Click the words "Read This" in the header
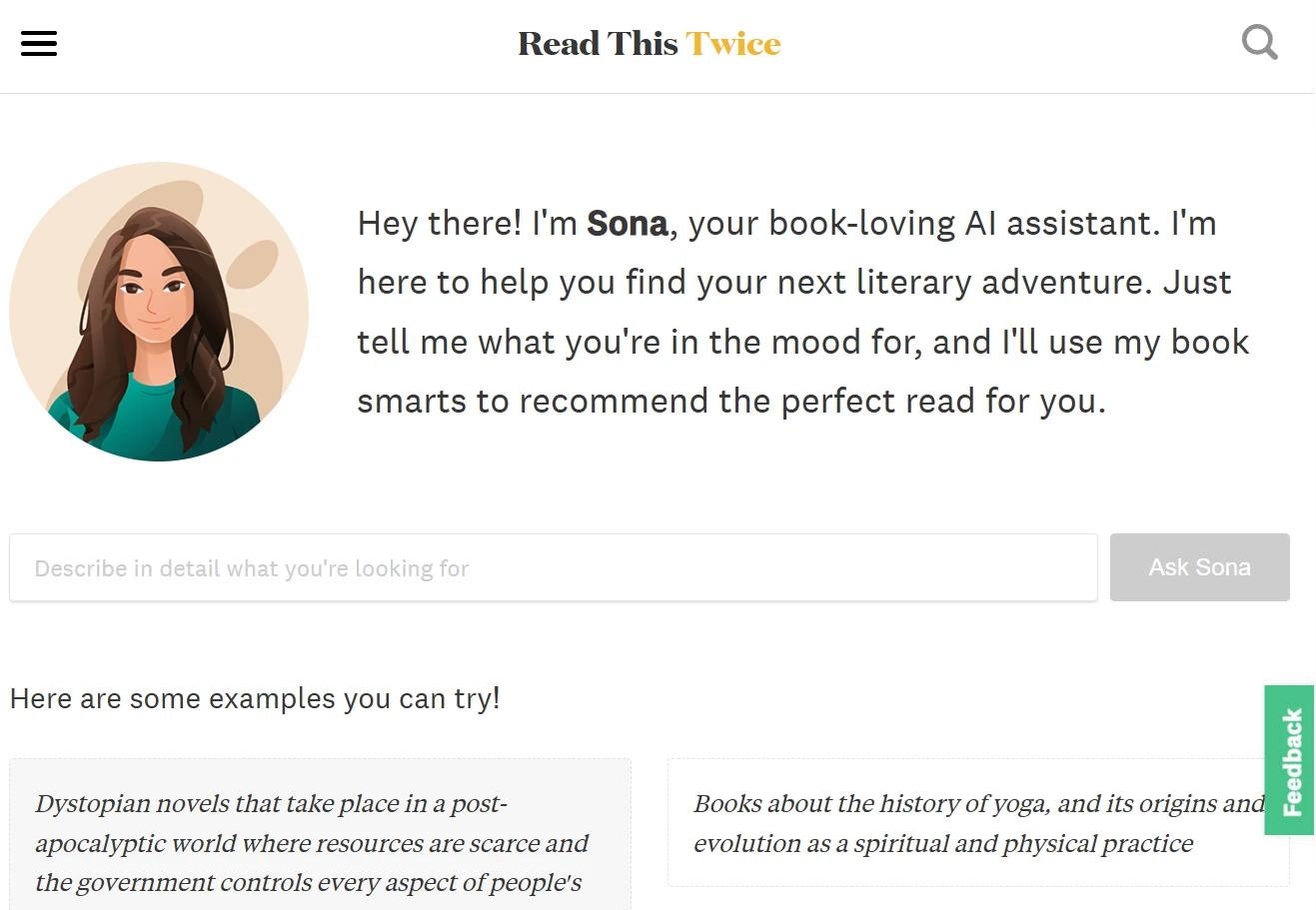 (598, 44)
